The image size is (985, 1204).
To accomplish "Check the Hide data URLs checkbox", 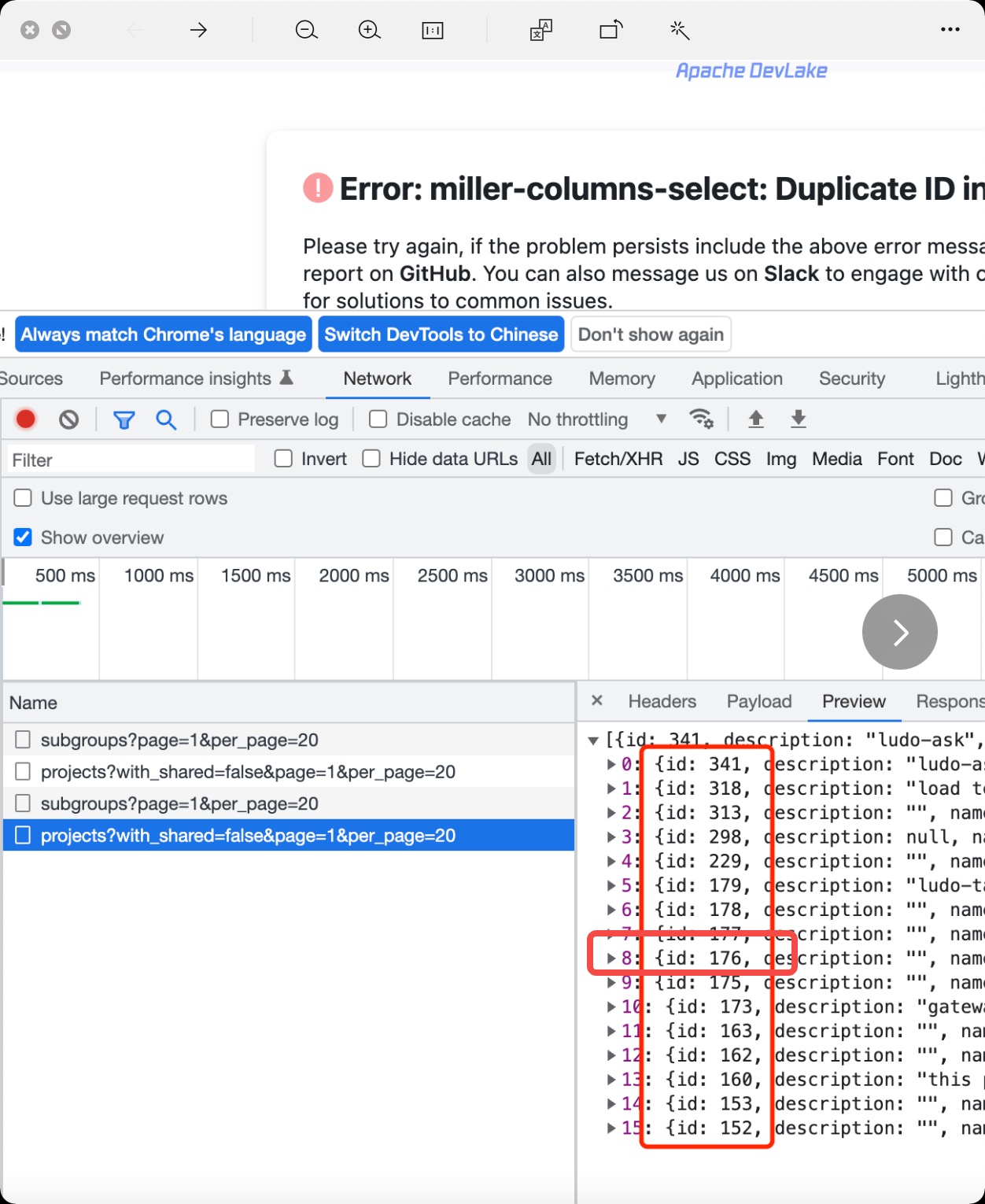I will pos(371,459).
